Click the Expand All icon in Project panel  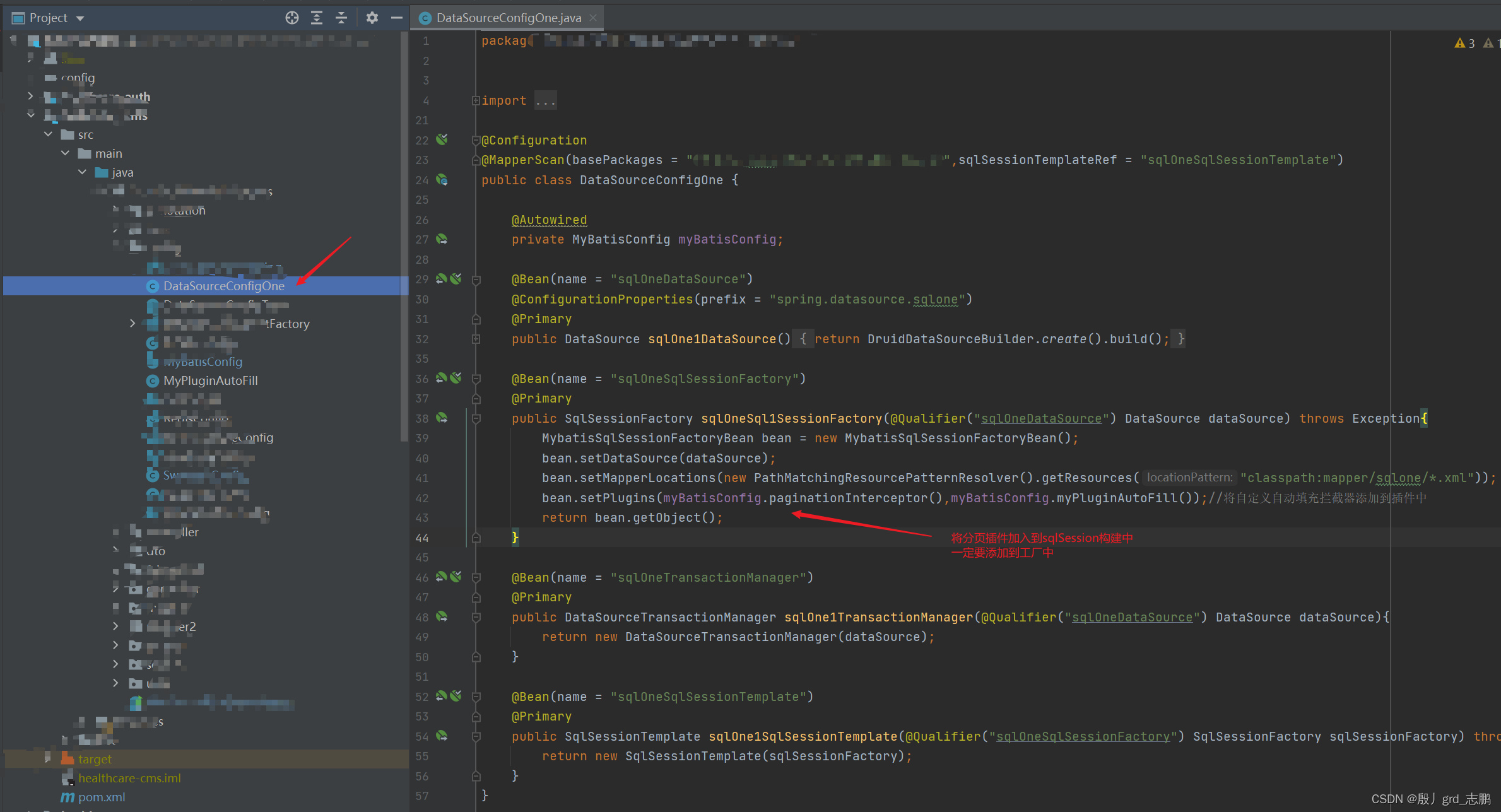[x=317, y=18]
